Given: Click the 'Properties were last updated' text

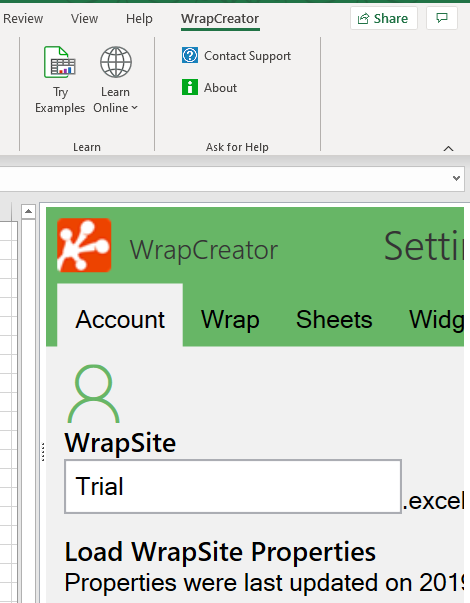Looking at the screenshot, I should 264,583.
